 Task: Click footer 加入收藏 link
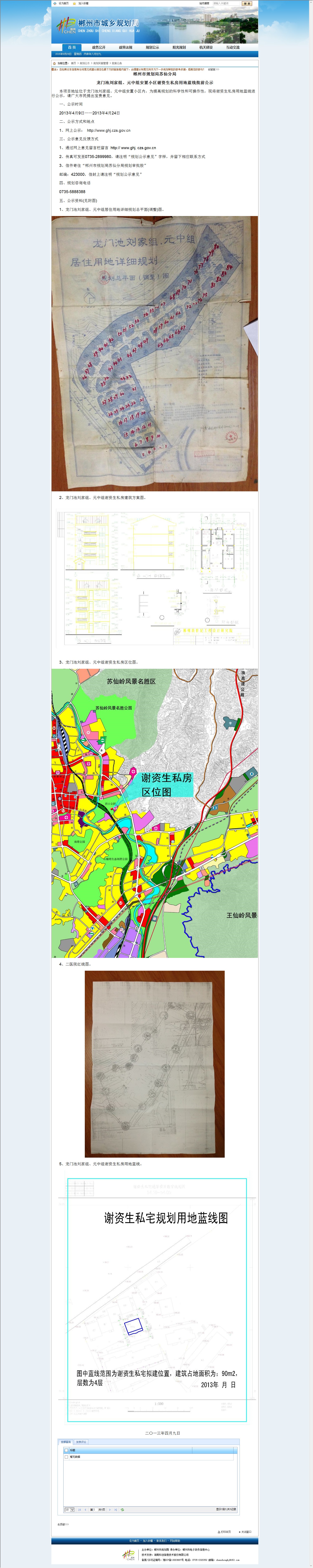(x=148, y=1541)
